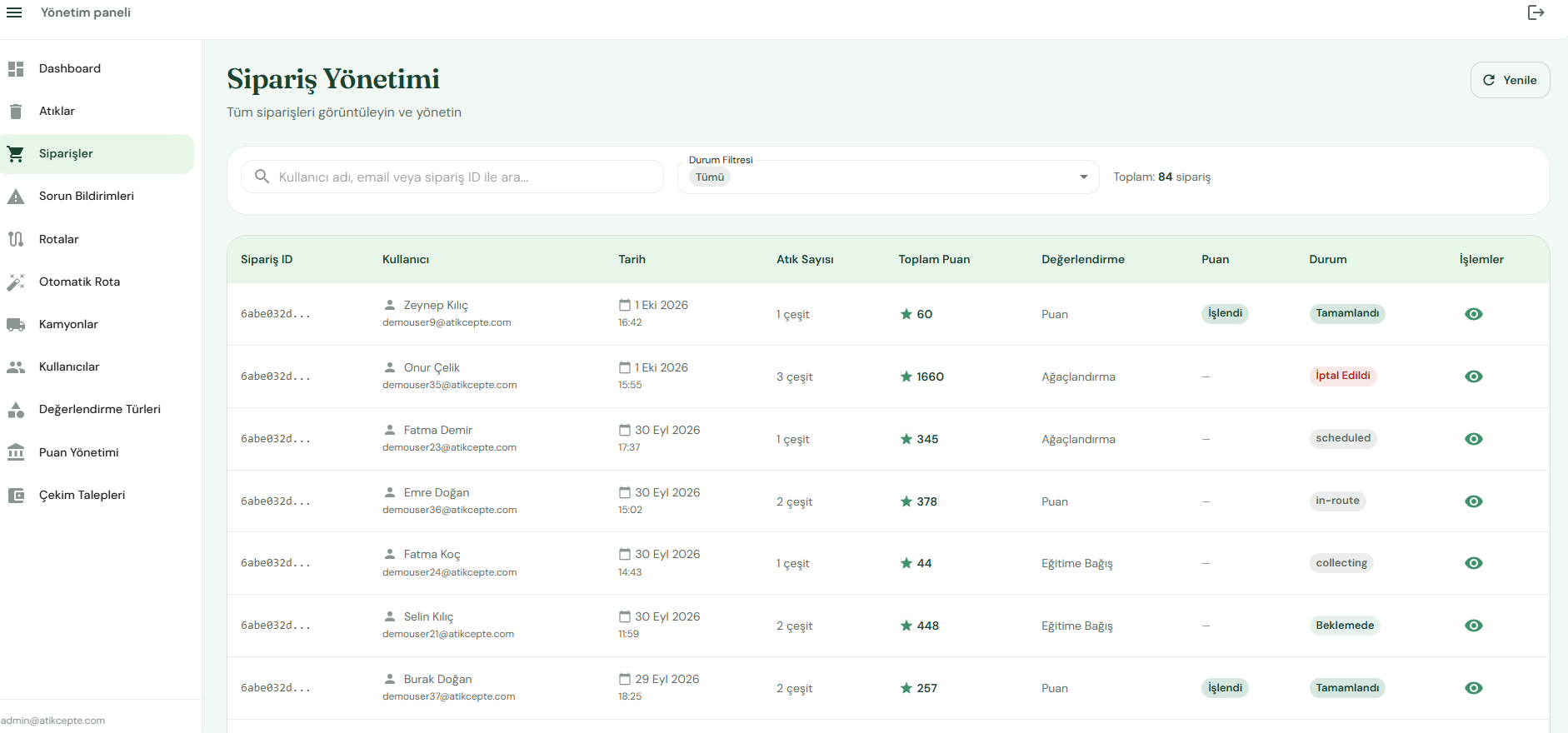Image resolution: width=1568 pixels, height=733 pixels.
Task: View Emre Doğan order details eye icon
Action: point(1474,501)
